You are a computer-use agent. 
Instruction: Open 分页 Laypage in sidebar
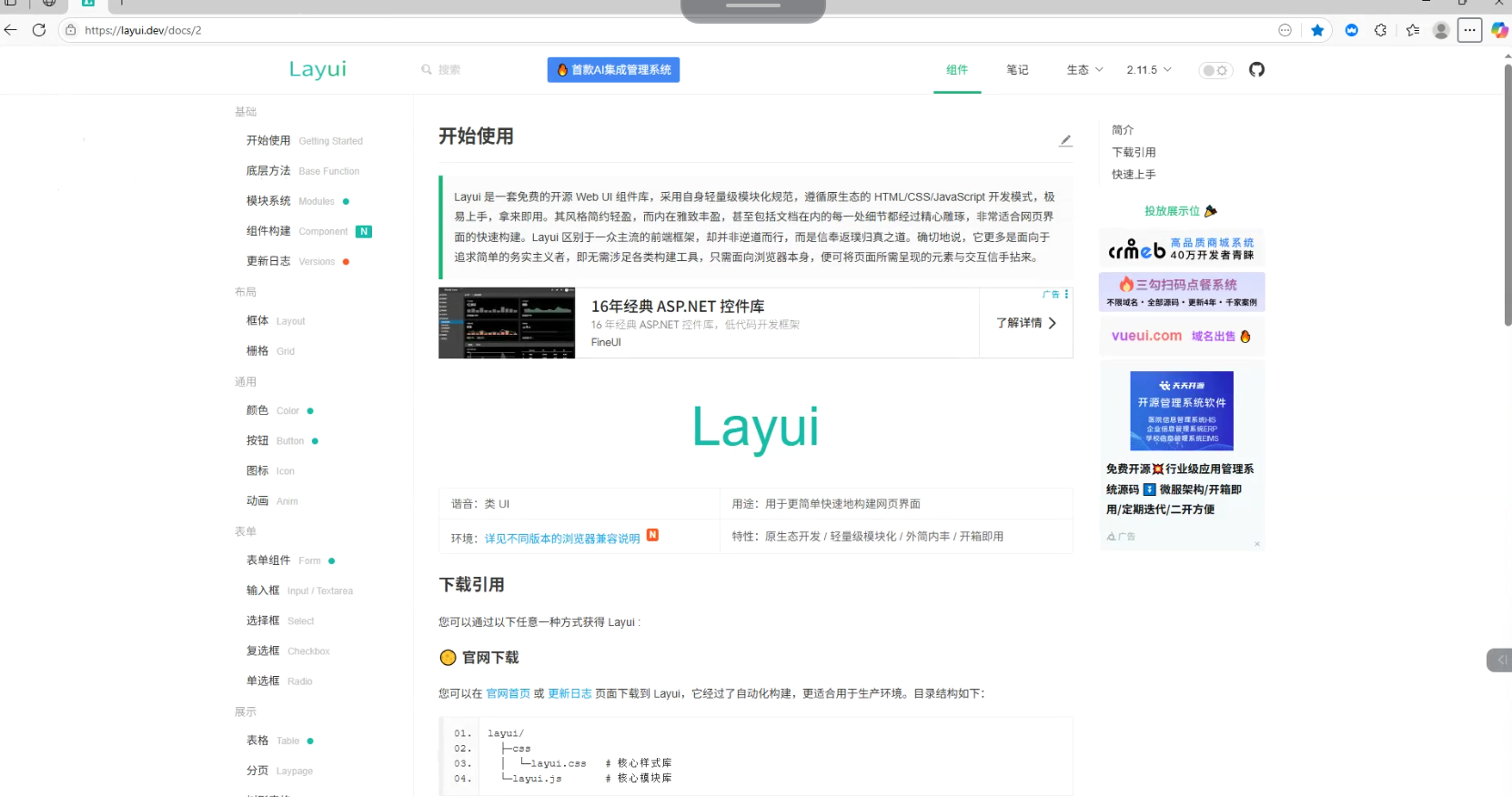point(279,772)
